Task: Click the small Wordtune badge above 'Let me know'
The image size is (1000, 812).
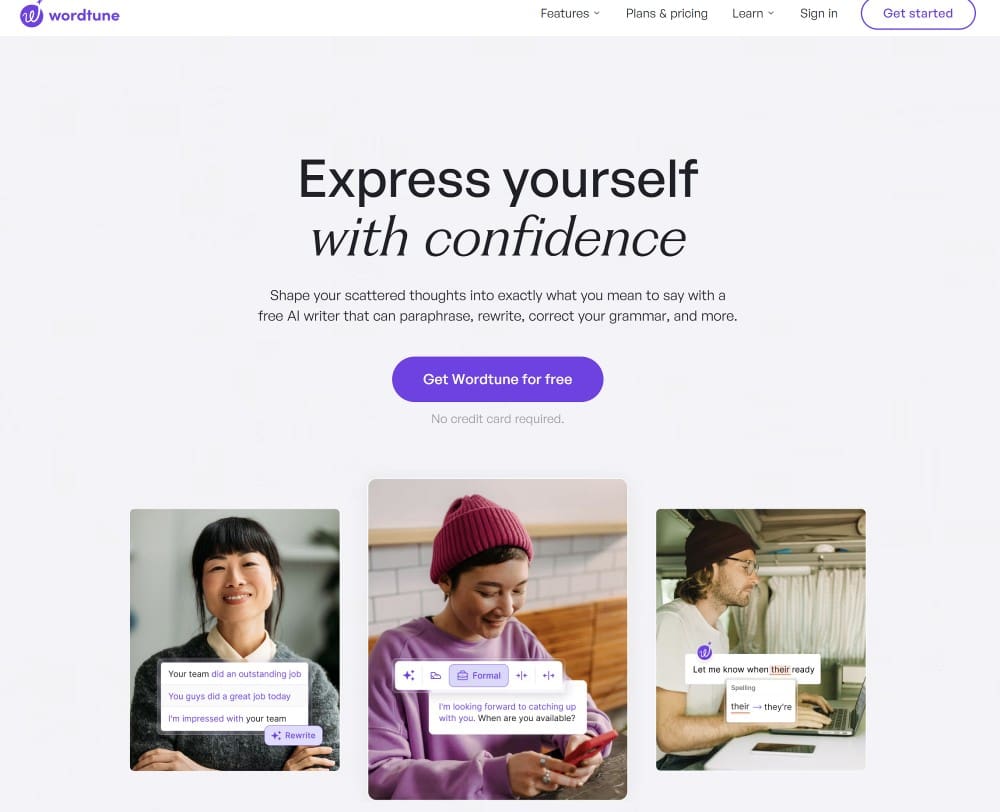Action: (704, 651)
